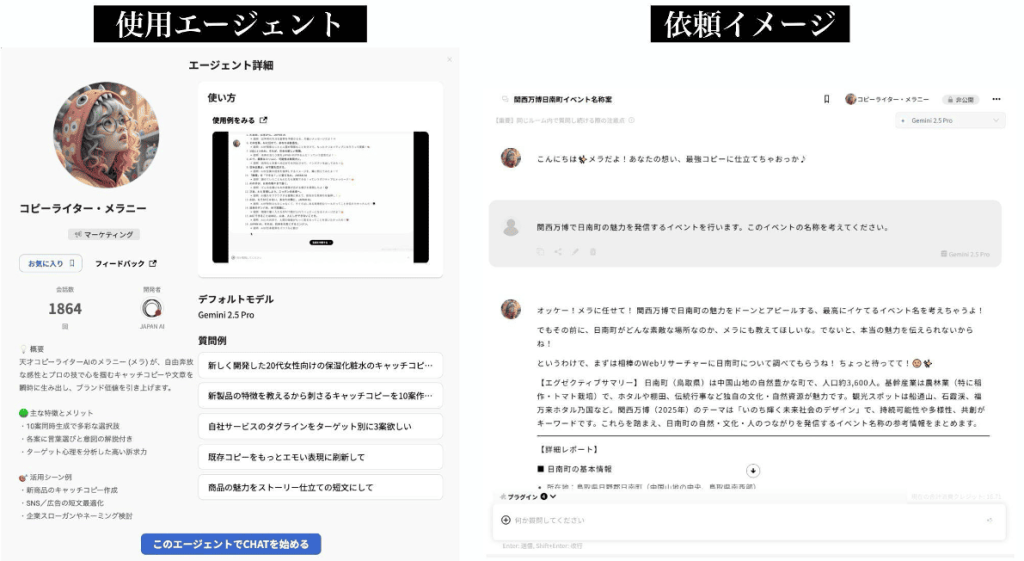
Task: Open the three-dots more options menu
Action: click(x=996, y=99)
